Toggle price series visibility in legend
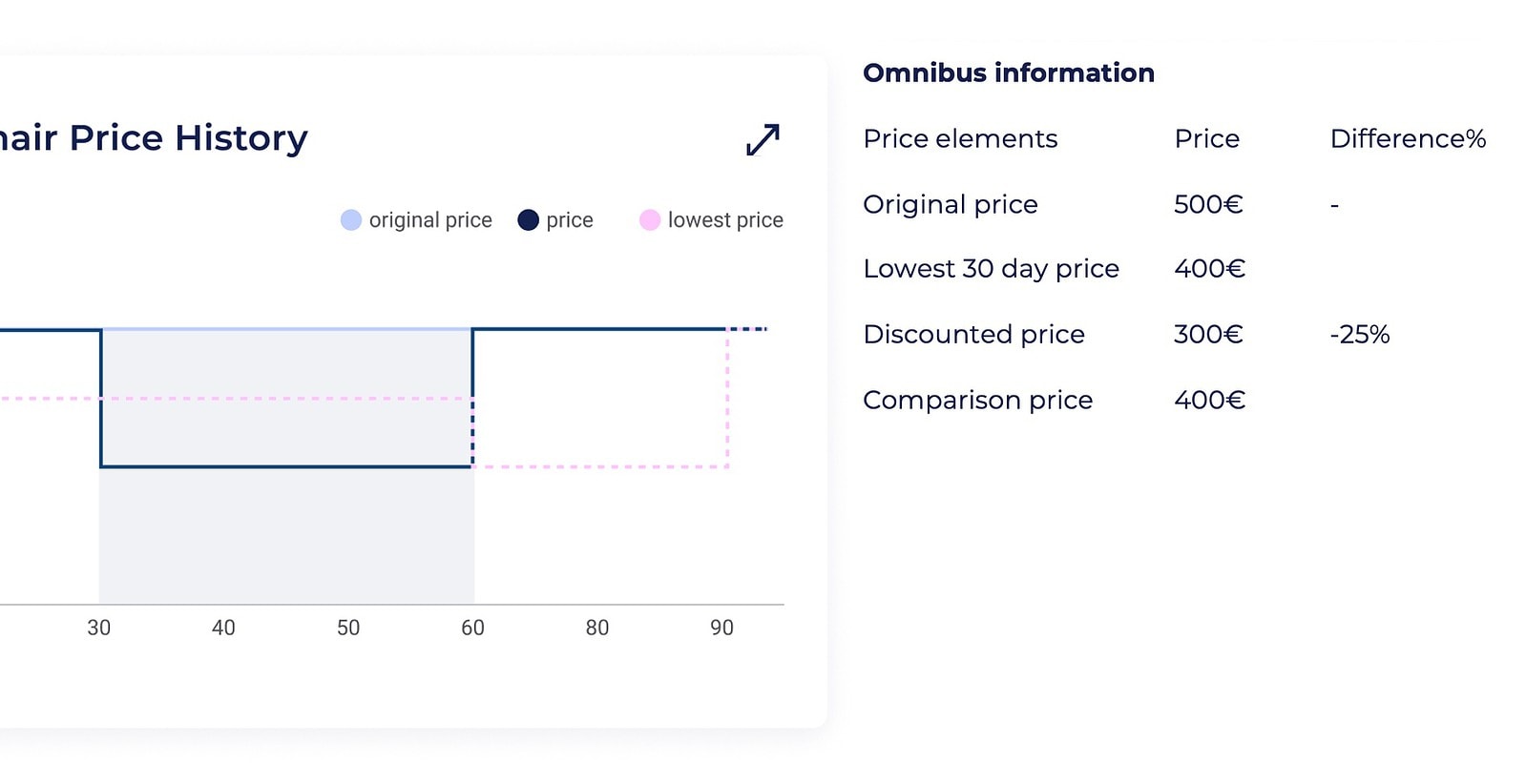This screenshot has height=784, width=1526. tap(528, 219)
